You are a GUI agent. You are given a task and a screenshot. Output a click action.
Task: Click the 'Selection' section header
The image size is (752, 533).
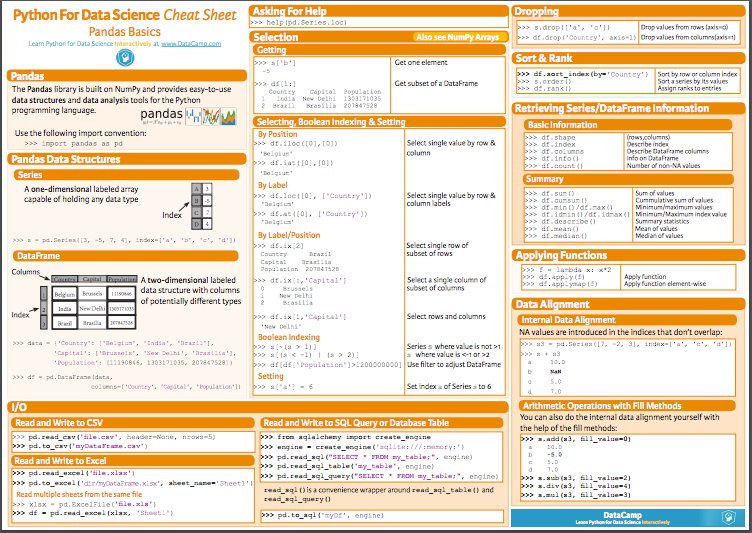378,37
